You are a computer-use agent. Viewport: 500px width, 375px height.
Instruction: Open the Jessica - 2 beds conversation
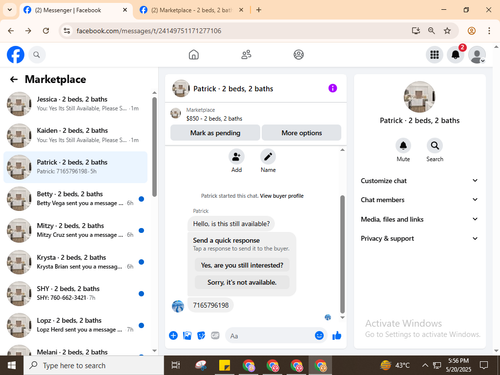point(75,104)
